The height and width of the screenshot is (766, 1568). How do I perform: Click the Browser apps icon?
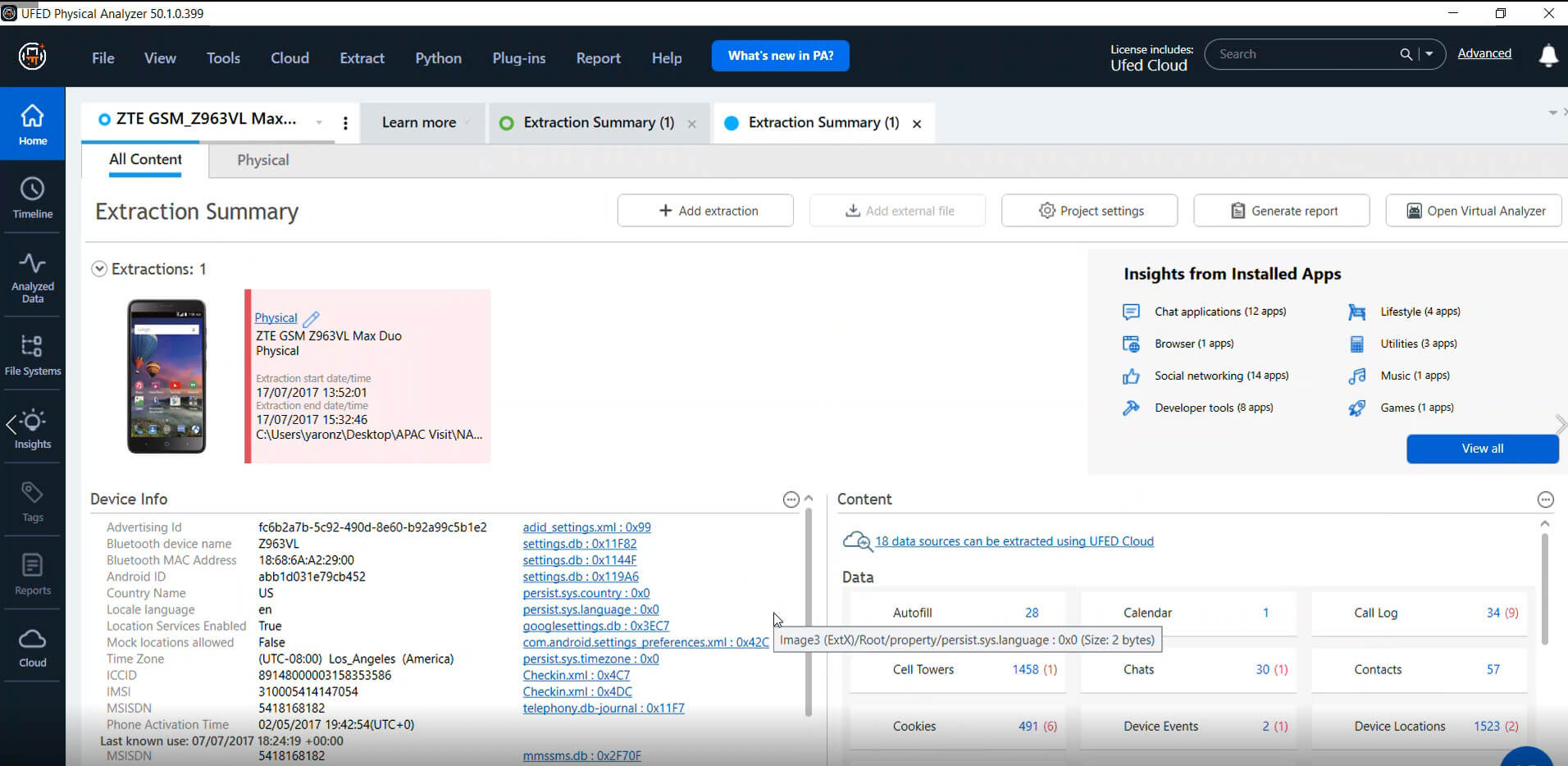pyautogui.click(x=1131, y=344)
